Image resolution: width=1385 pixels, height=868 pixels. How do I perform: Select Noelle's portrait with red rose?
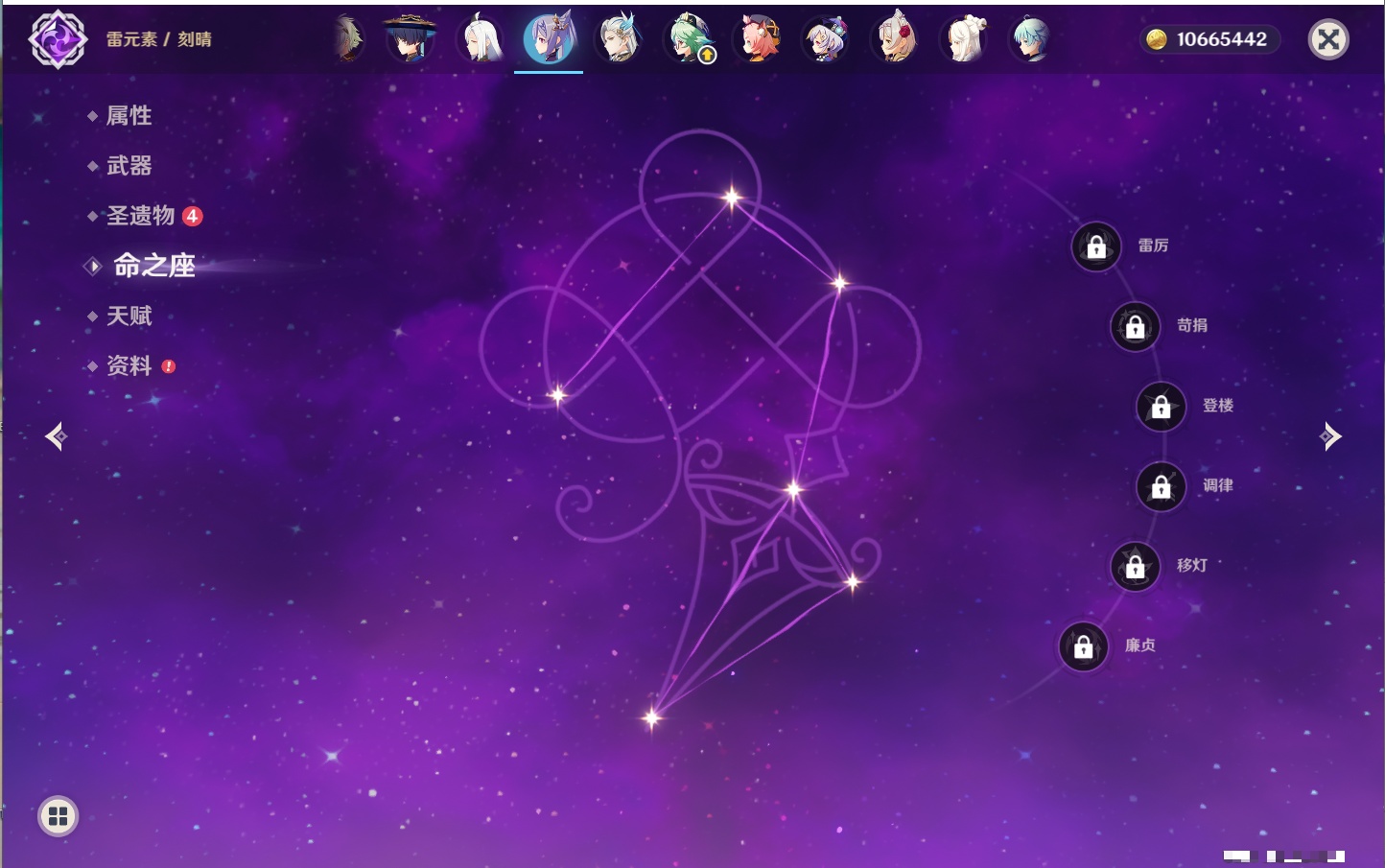pos(896,39)
